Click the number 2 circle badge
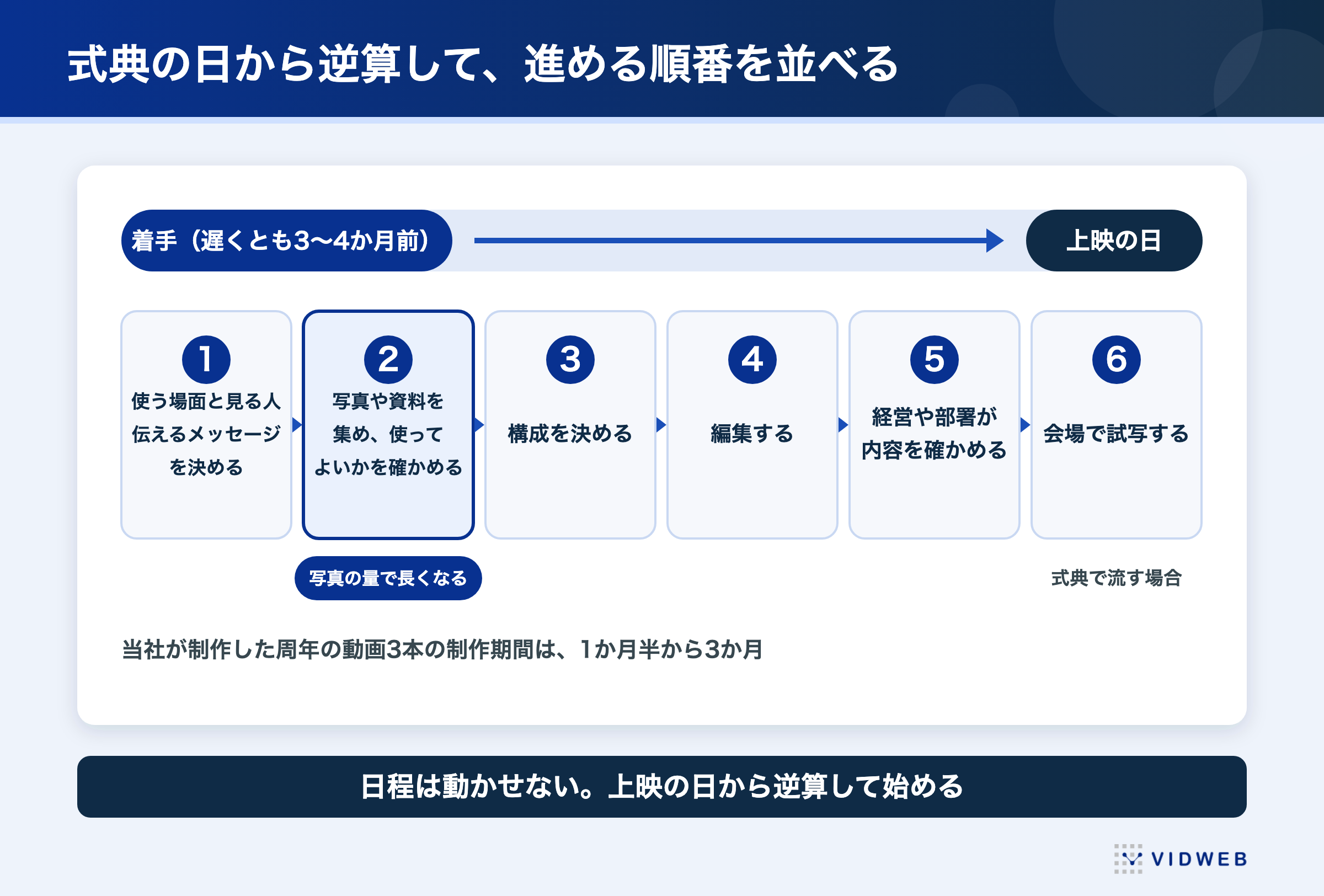The height and width of the screenshot is (896, 1324). [x=388, y=359]
